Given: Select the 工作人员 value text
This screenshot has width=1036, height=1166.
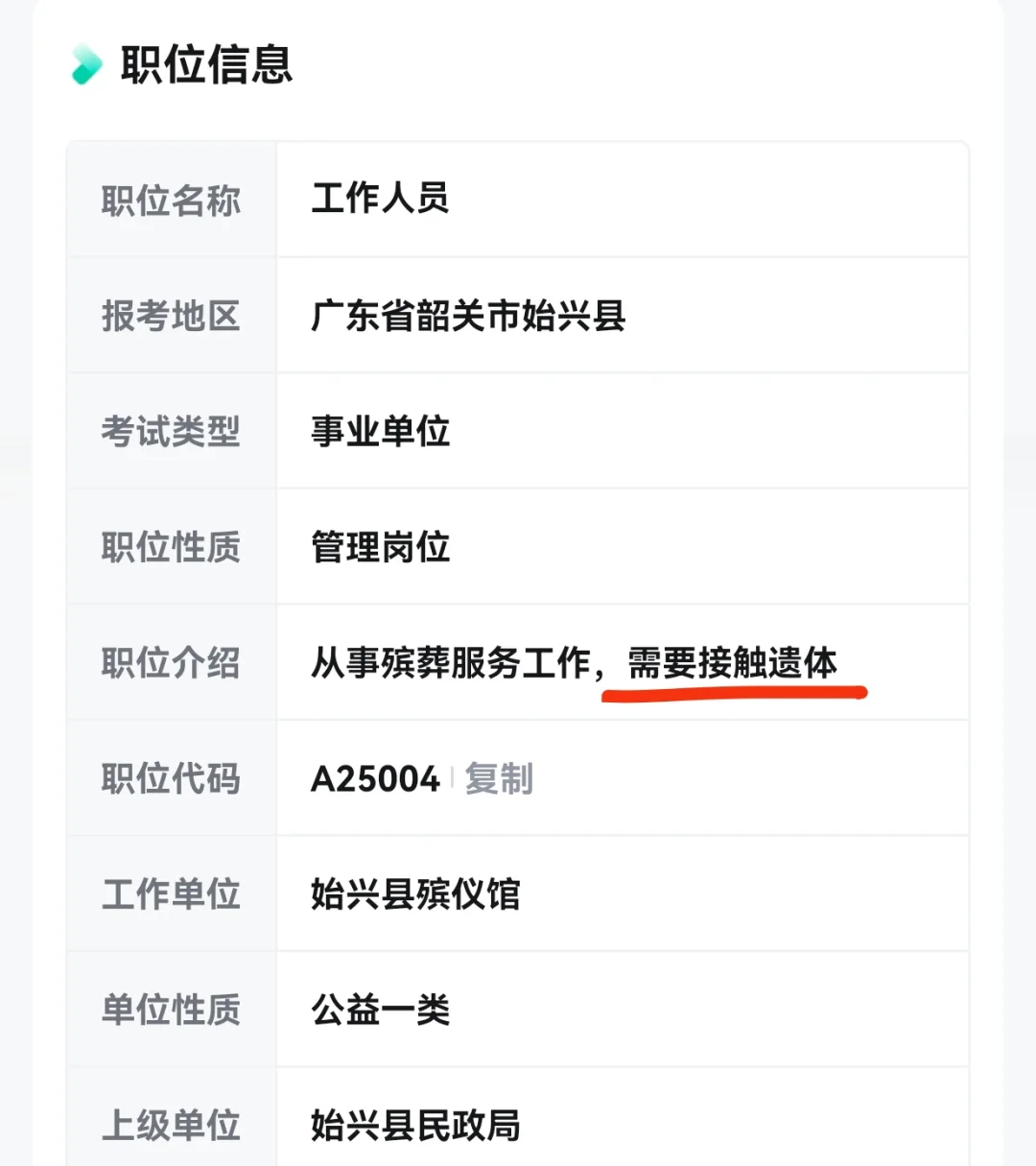Looking at the screenshot, I should 381,199.
